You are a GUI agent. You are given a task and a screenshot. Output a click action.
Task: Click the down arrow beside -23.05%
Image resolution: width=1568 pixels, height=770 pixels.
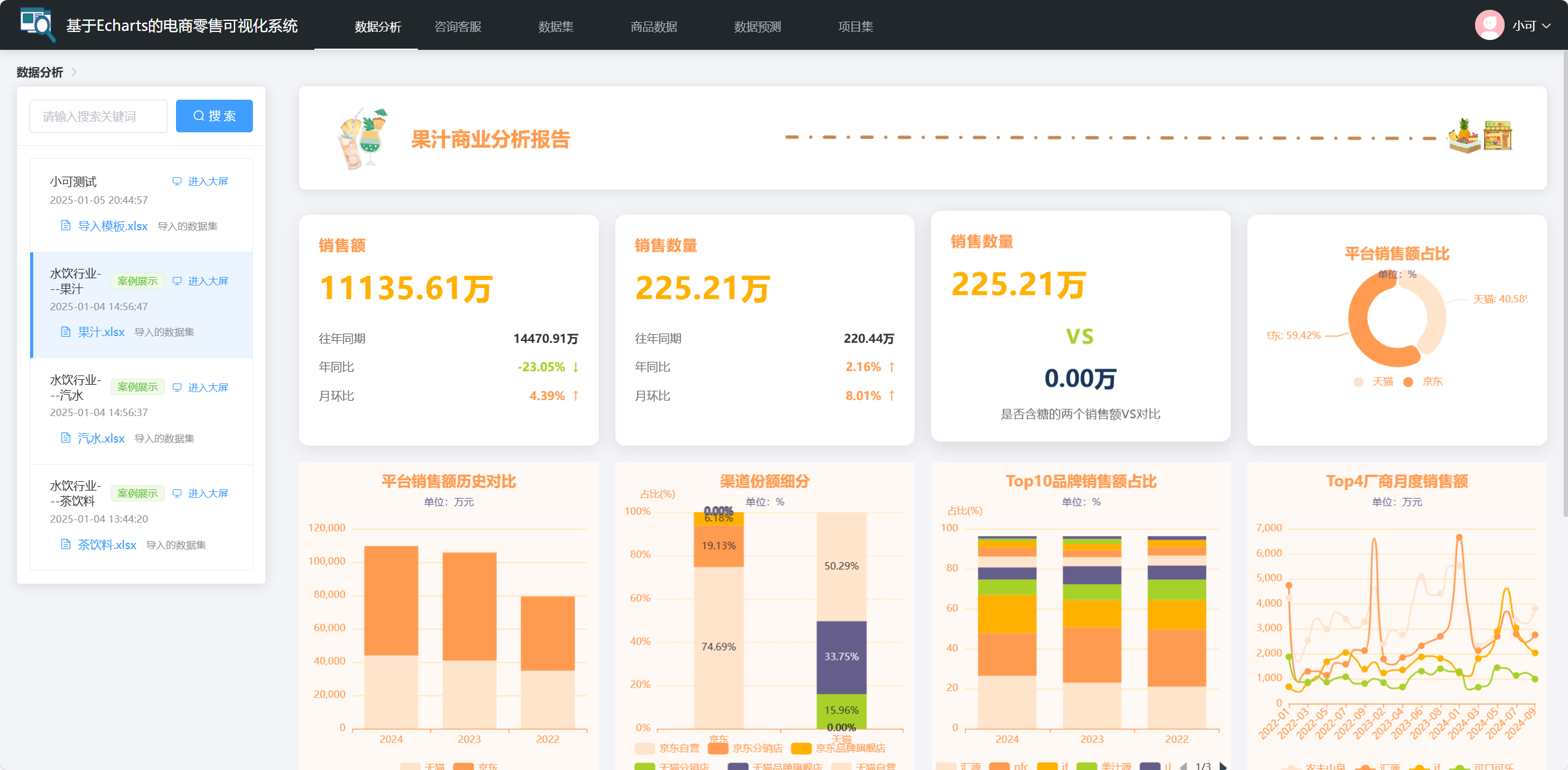(576, 367)
